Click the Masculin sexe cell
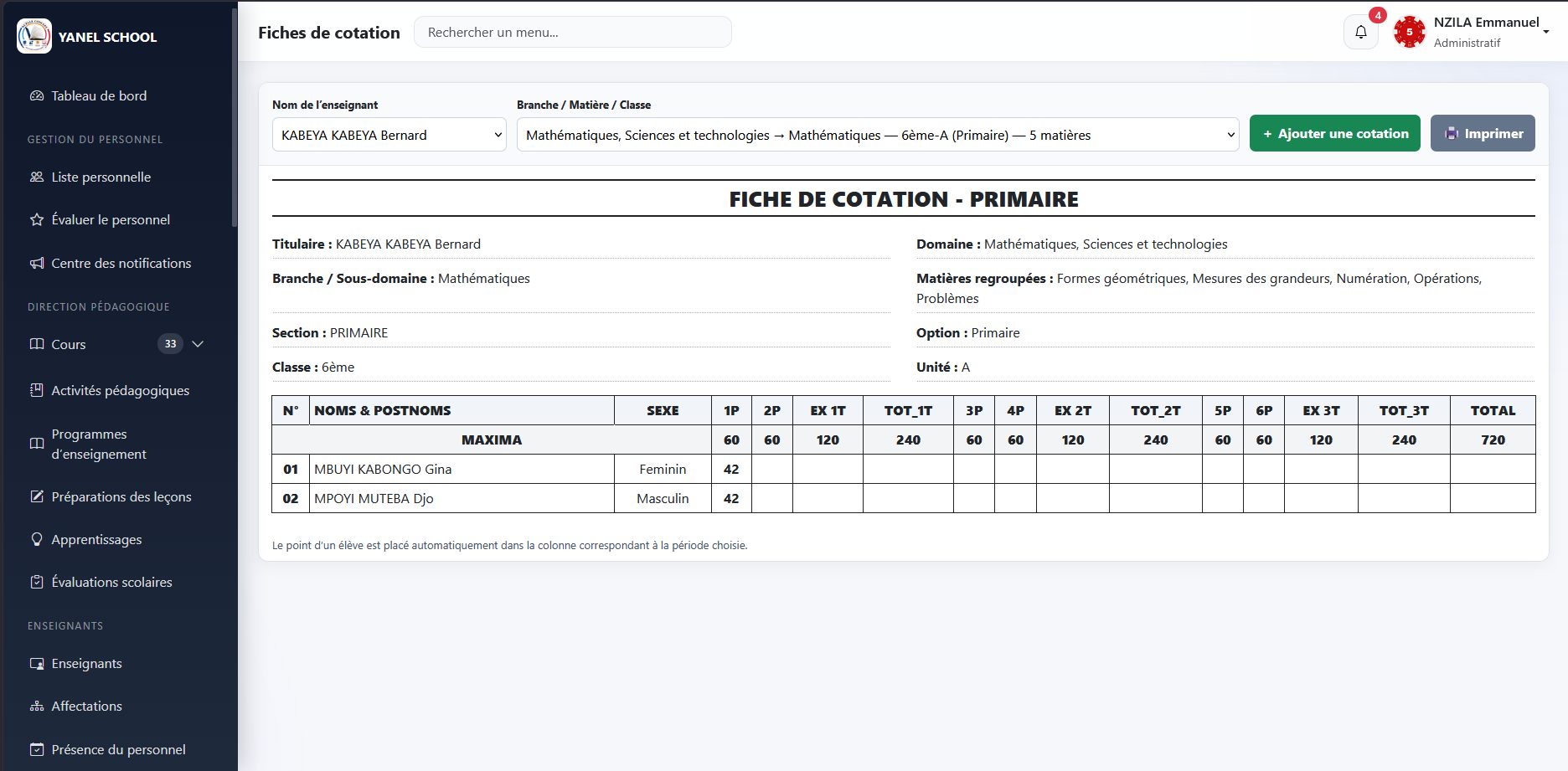The width and height of the screenshot is (1568, 771). pos(663,498)
